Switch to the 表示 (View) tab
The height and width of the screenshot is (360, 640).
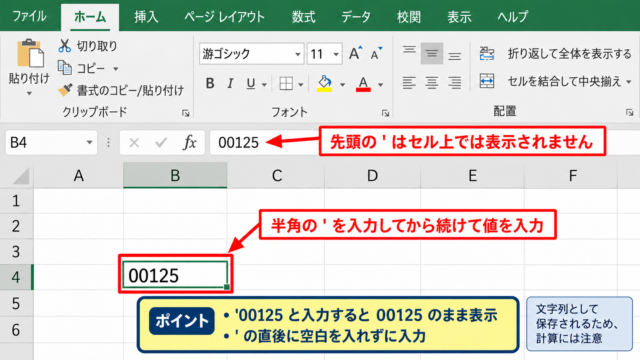(x=459, y=17)
